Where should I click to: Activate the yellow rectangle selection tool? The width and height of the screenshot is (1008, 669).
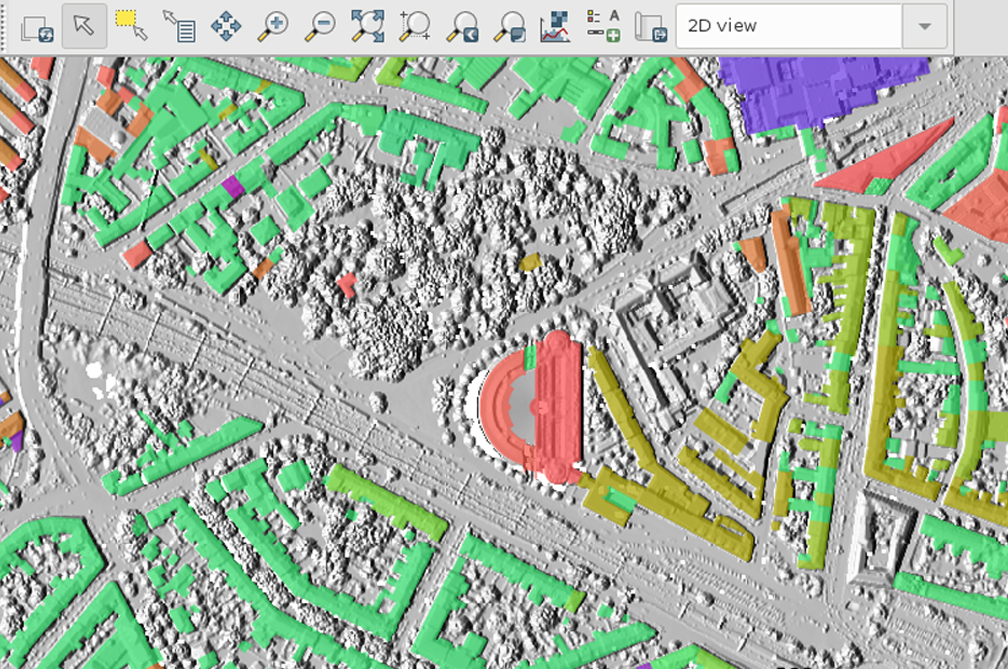(131, 26)
